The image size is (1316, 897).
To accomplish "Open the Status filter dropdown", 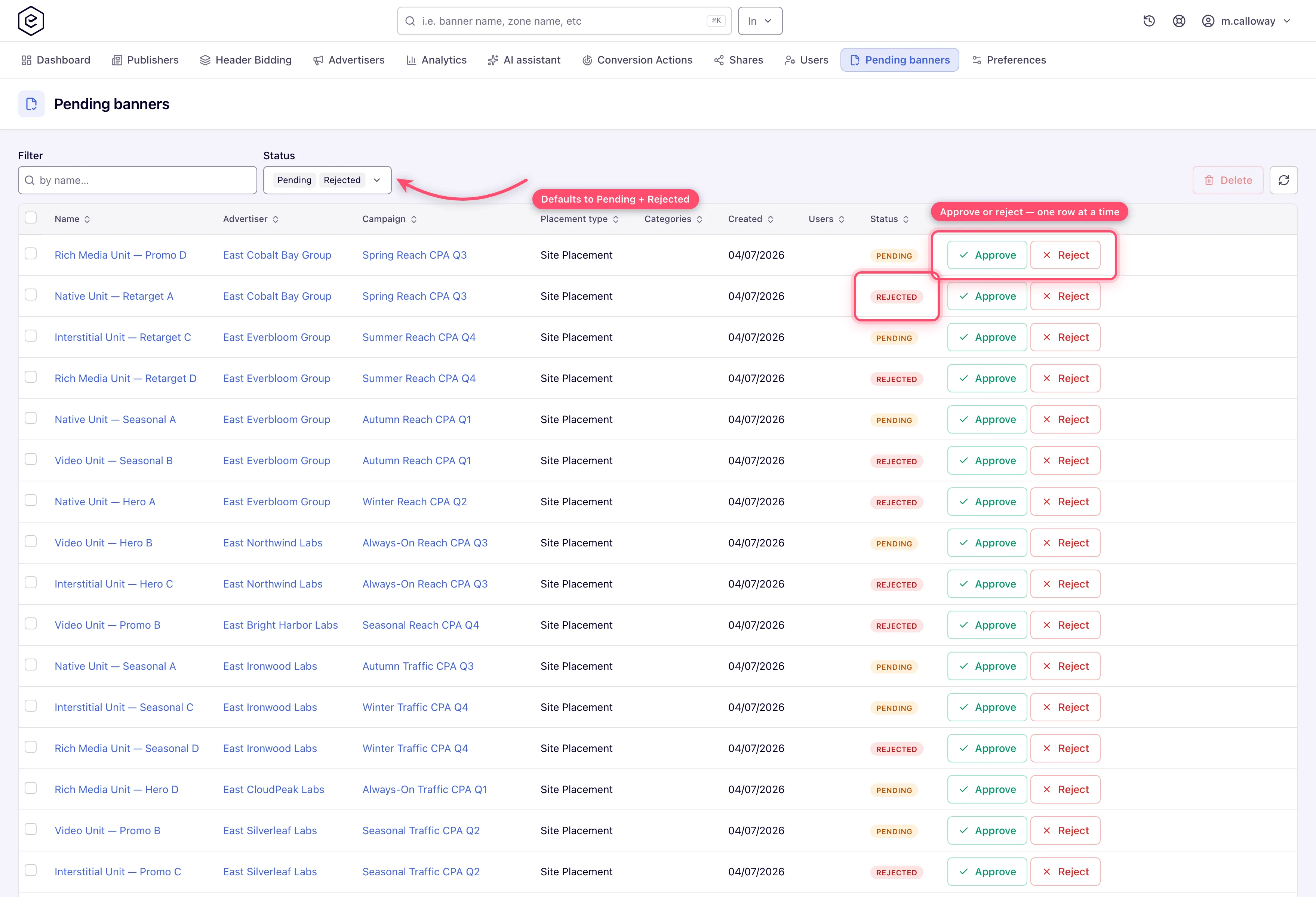I will [327, 180].
